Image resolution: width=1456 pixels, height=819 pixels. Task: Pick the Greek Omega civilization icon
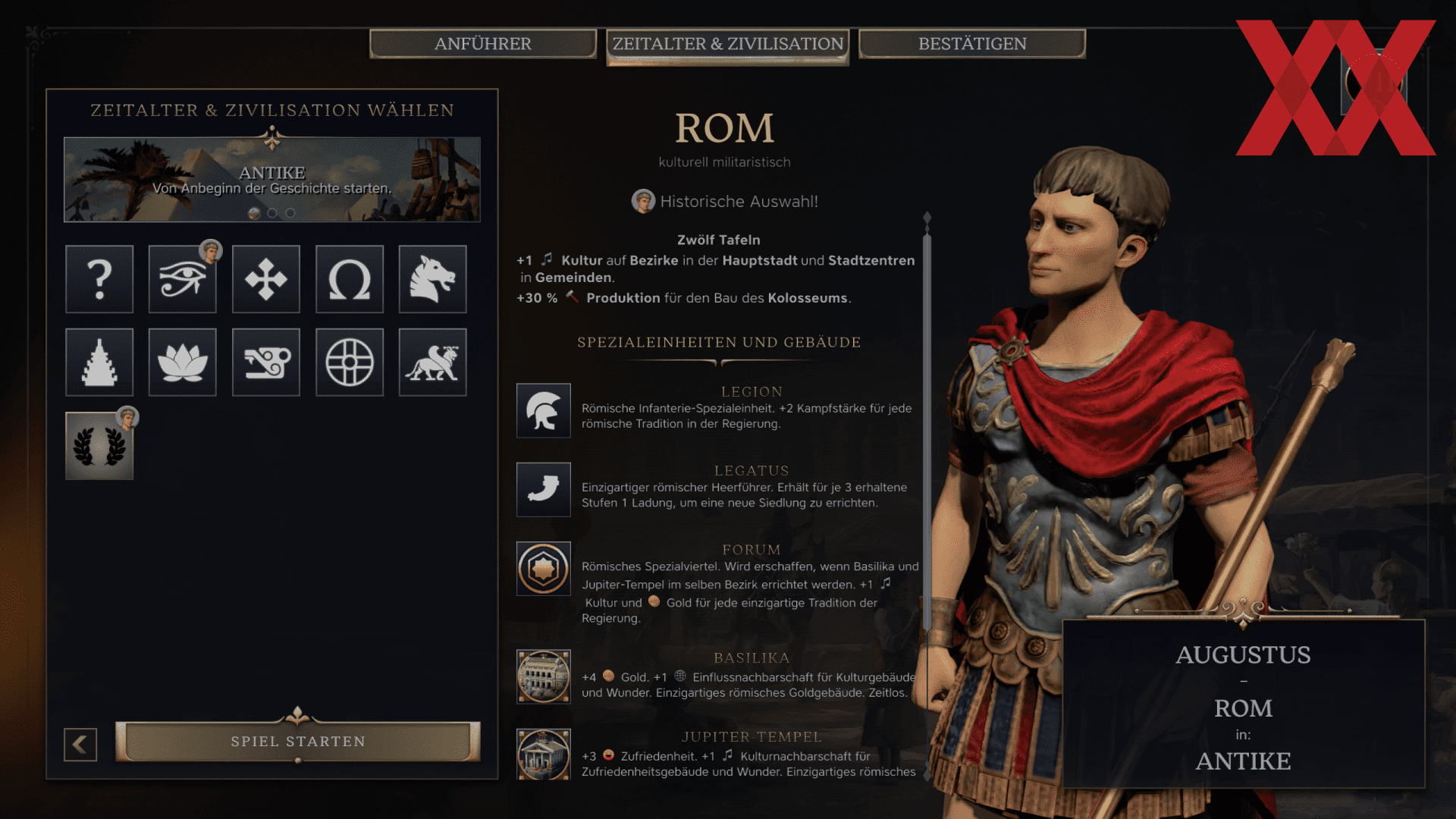point(350,279)
